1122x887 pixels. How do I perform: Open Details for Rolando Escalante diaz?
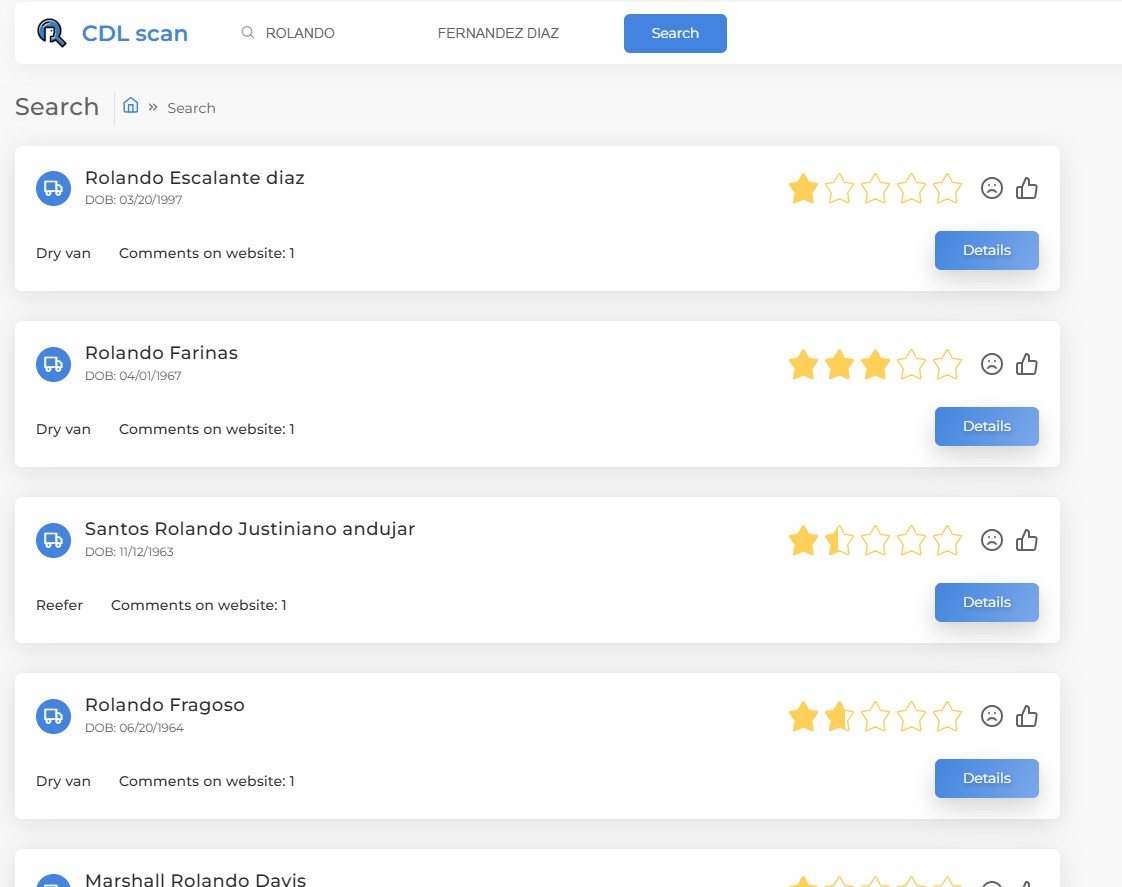pos(986,250)
